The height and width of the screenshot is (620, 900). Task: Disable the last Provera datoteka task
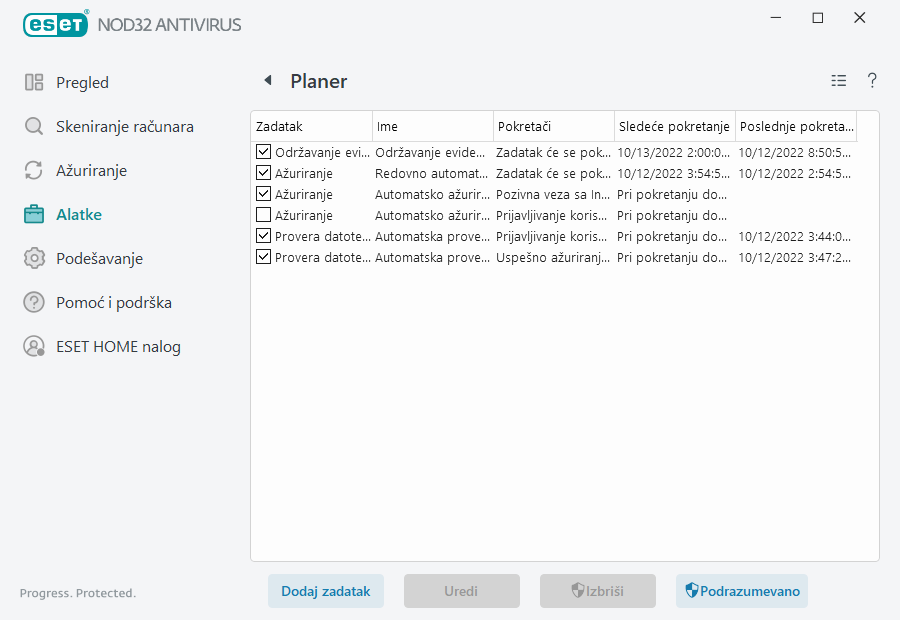pos(264,257)
